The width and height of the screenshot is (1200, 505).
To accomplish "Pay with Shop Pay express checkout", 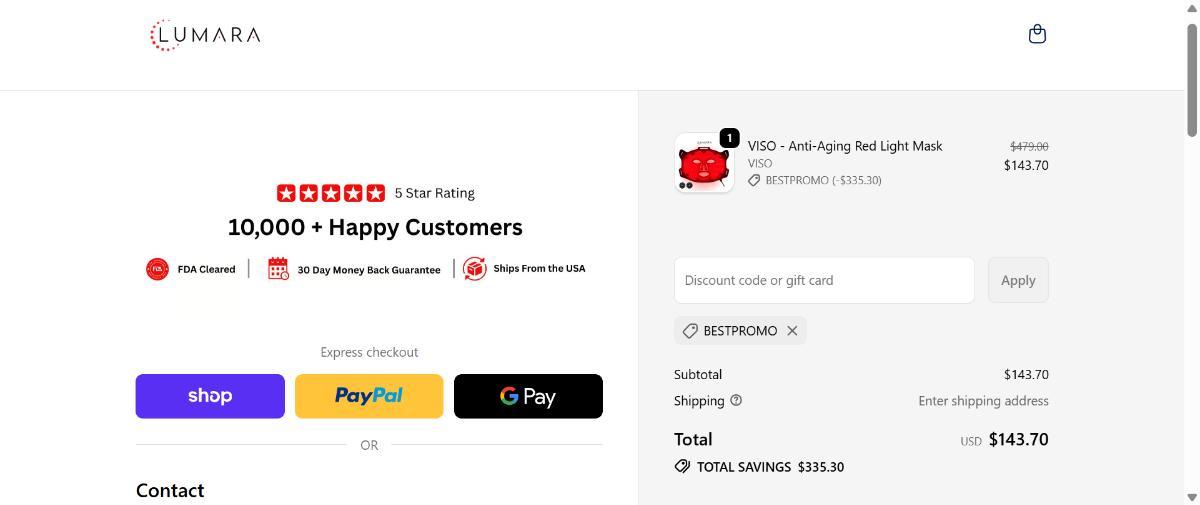I will (210, 396).
